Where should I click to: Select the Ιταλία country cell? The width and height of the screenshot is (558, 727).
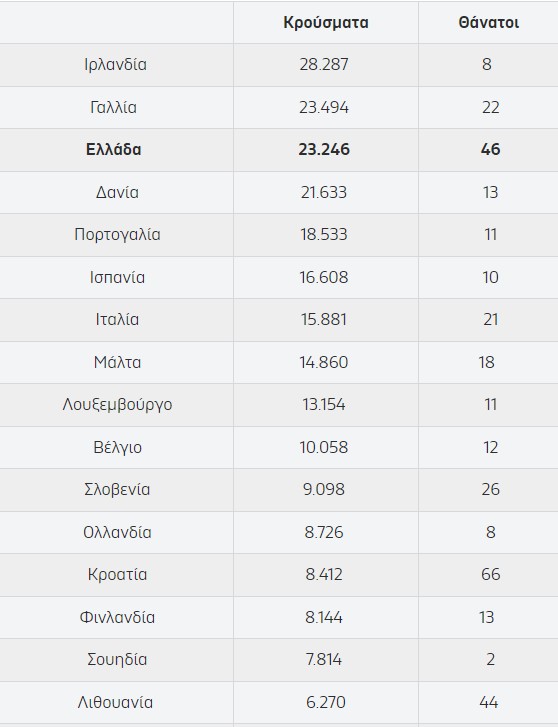117,319
